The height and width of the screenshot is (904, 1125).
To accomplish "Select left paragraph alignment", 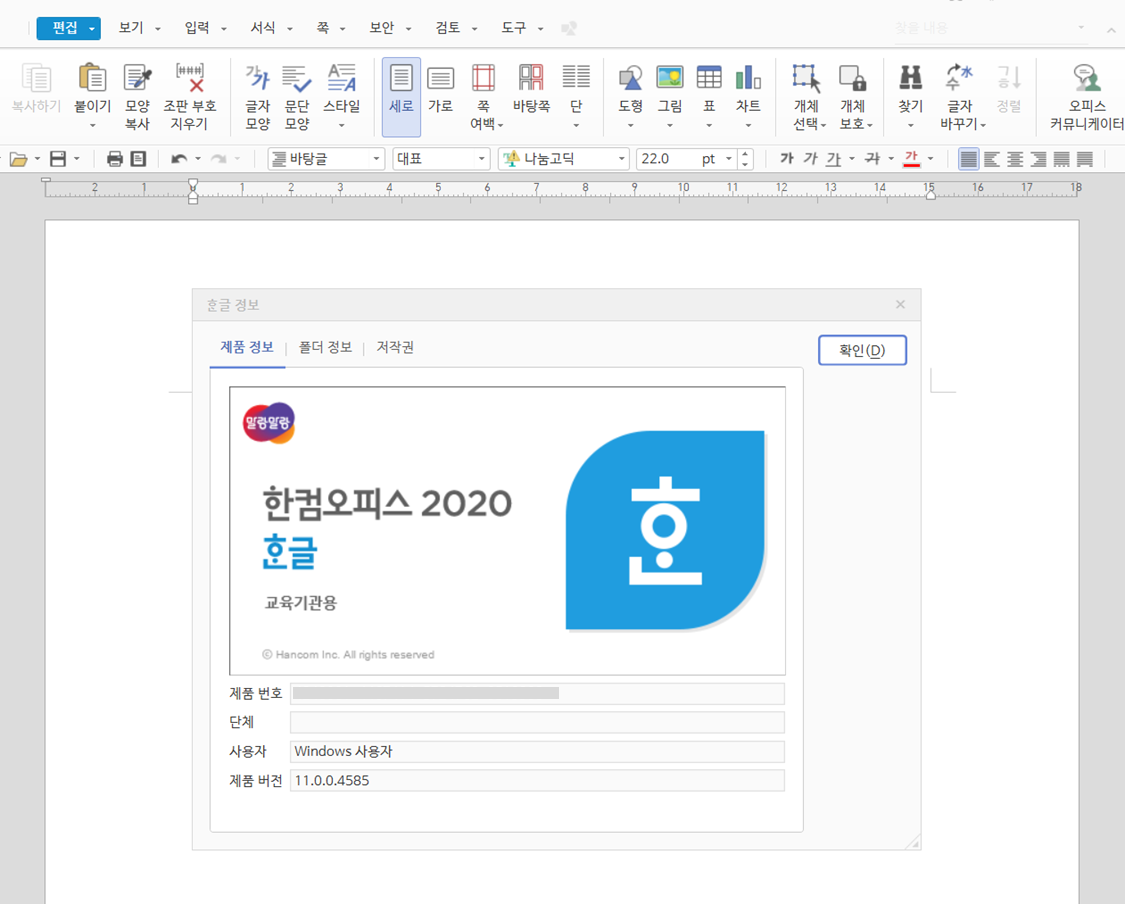I will pyautogui.click(x=992, y=159).
